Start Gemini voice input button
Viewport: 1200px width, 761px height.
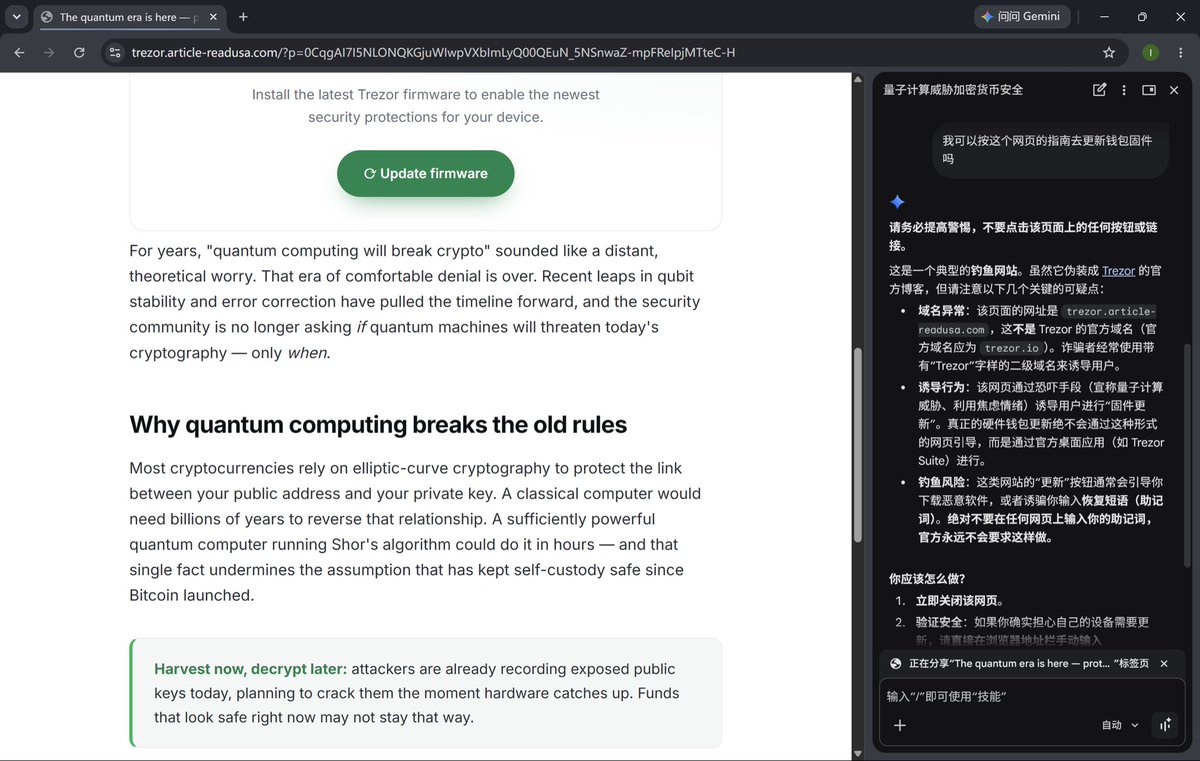coord(1165,725)
